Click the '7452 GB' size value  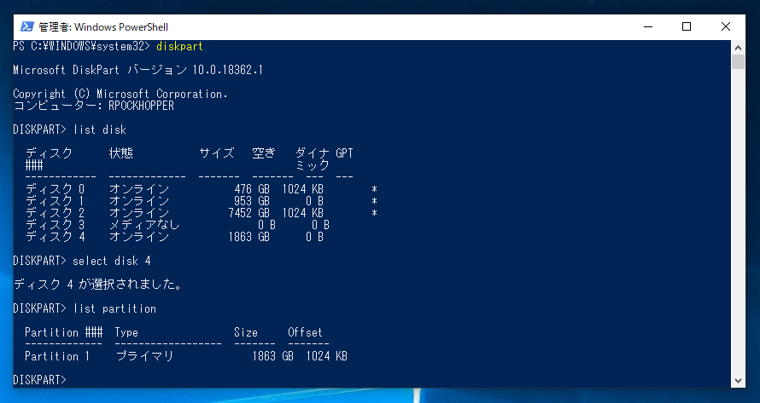(x=249, y=212)
